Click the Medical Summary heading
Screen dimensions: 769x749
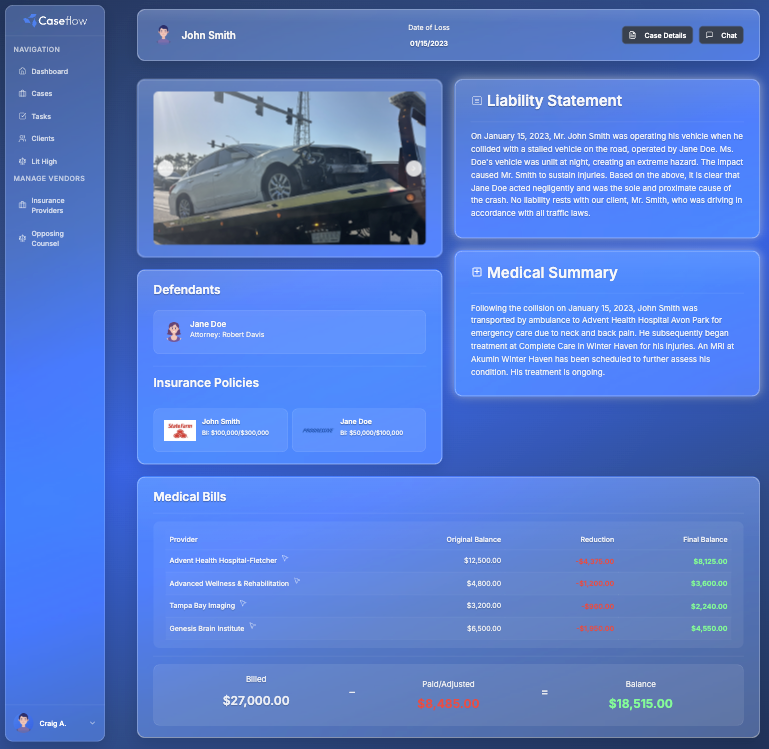click(x=552, y=272)
